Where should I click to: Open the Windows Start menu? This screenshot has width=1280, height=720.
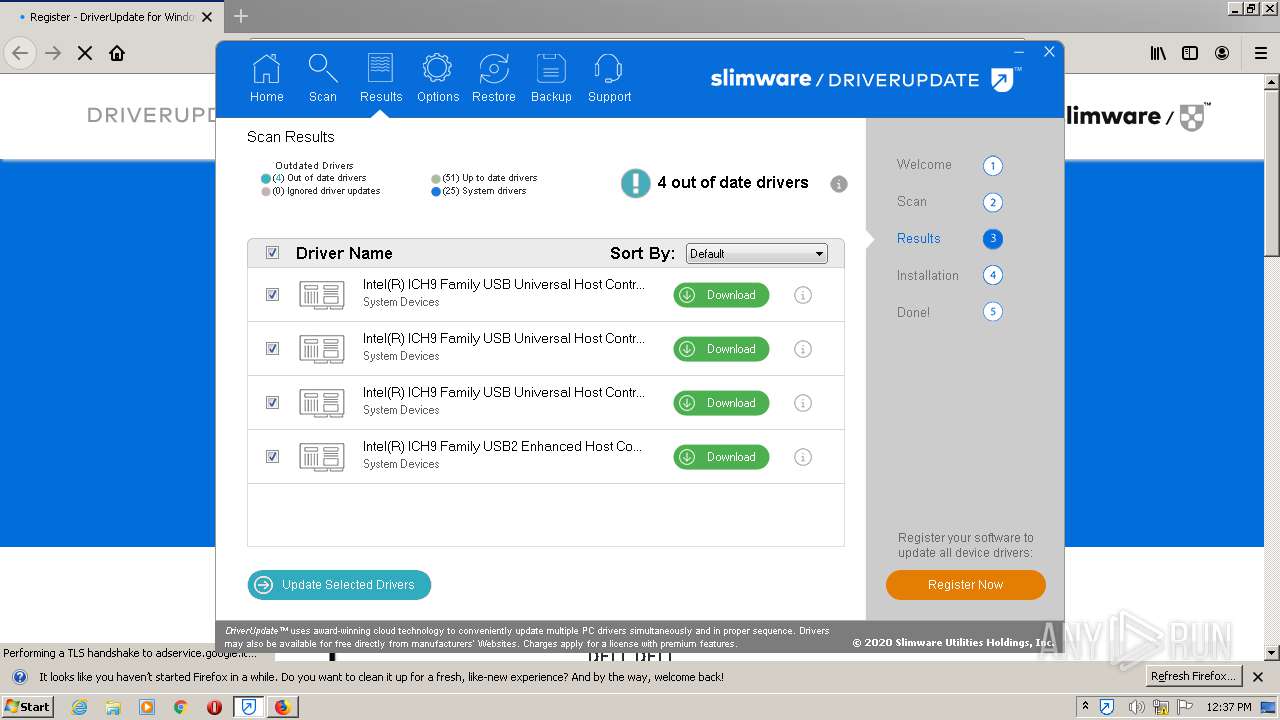pyautogui.click(x=28, y=707)
